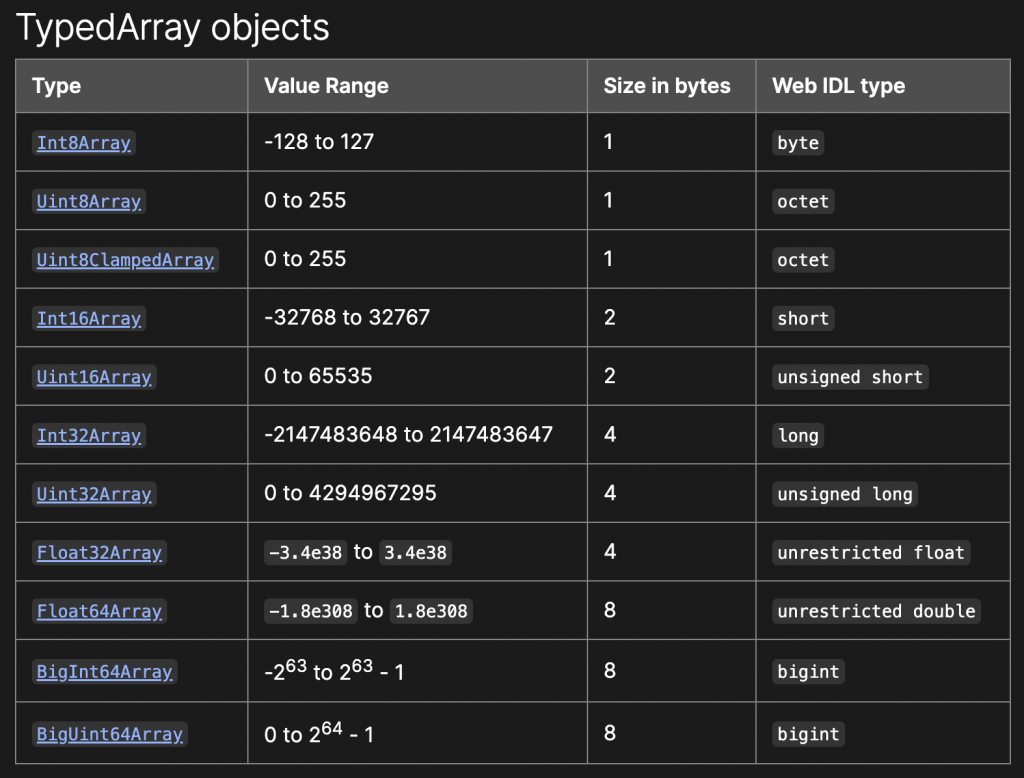Select the Uint16Array link
The width and height of the screenshot is (1024, 778).
point(94,377)
